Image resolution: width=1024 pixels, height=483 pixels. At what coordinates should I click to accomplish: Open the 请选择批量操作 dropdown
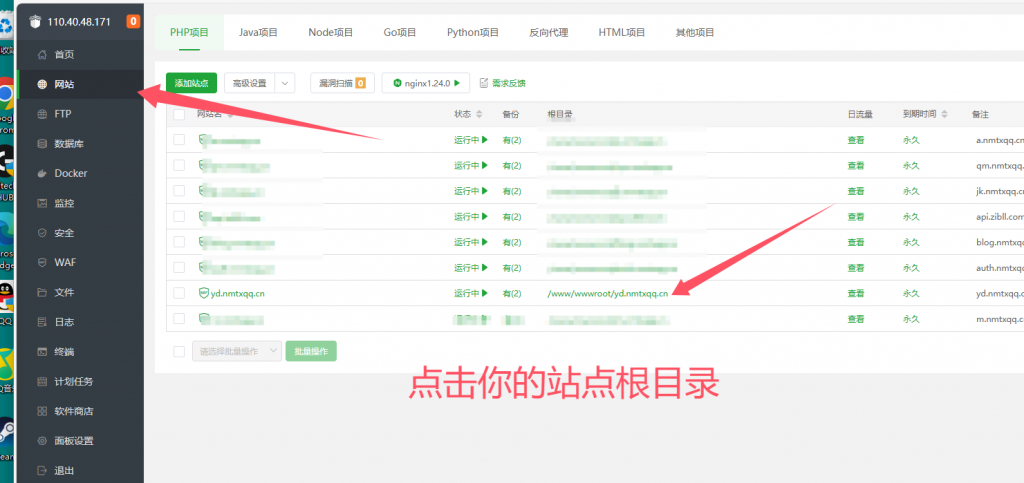click(x=236, y=351)
